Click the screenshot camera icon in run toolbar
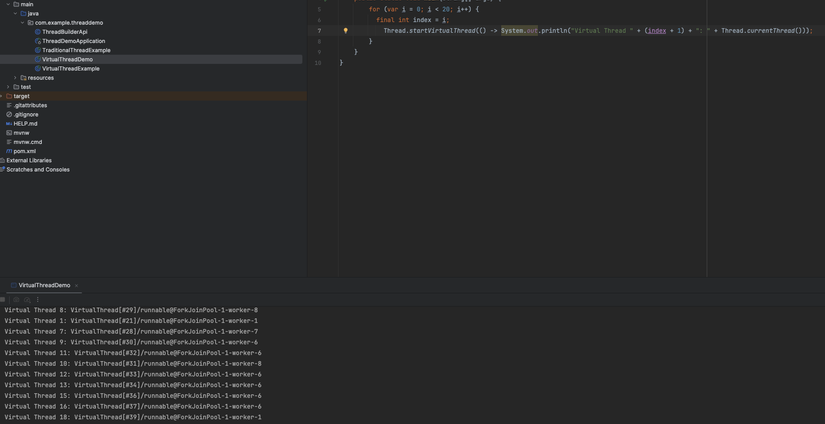825x424 pixels. click(x=16, y=300)
